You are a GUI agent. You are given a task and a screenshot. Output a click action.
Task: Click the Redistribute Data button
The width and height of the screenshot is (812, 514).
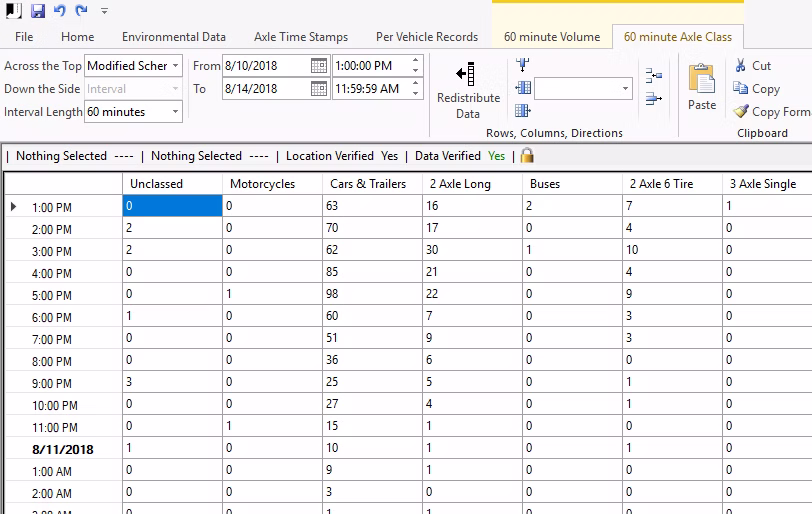468,91
